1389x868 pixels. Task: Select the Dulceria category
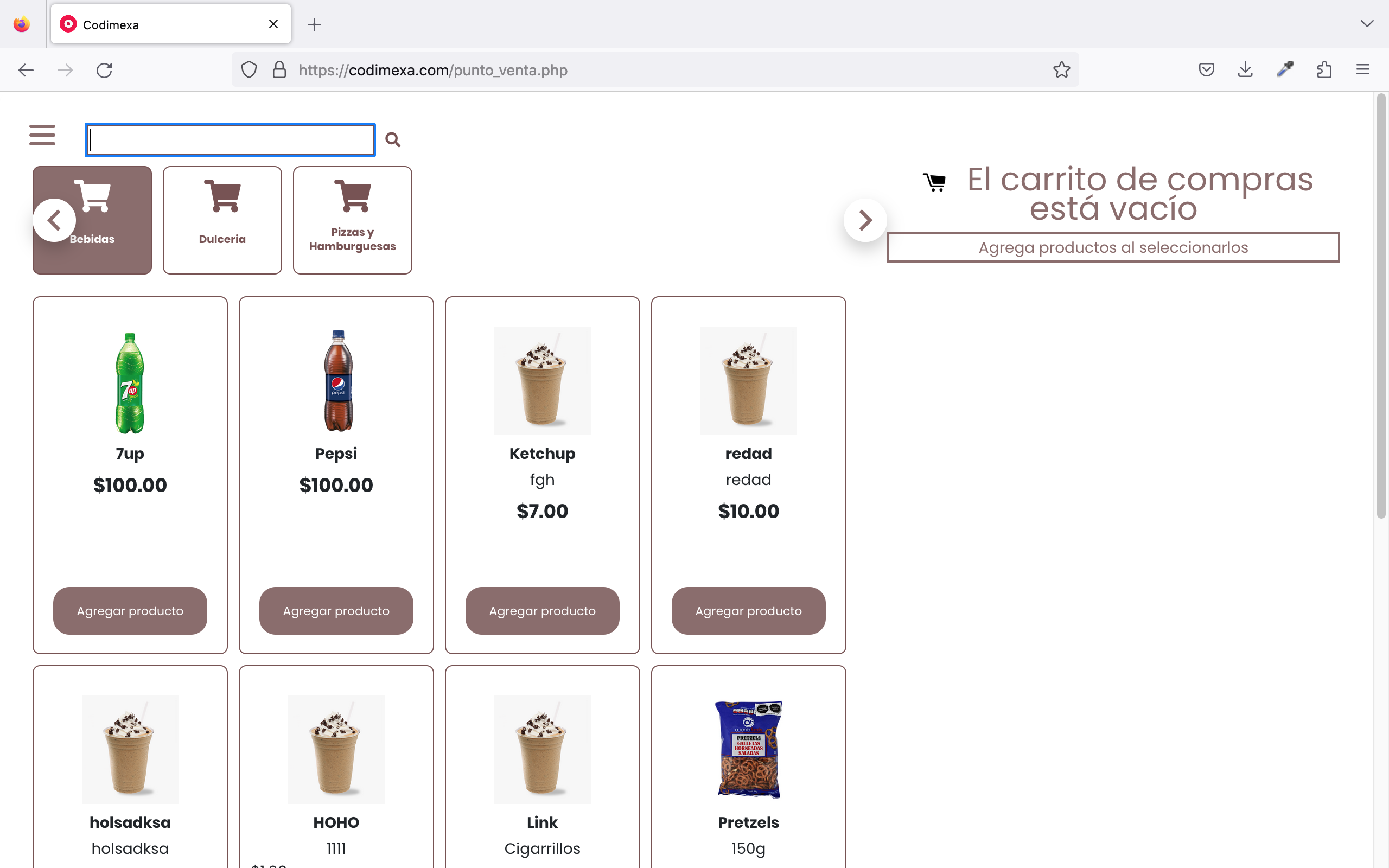tap(222, 220)
